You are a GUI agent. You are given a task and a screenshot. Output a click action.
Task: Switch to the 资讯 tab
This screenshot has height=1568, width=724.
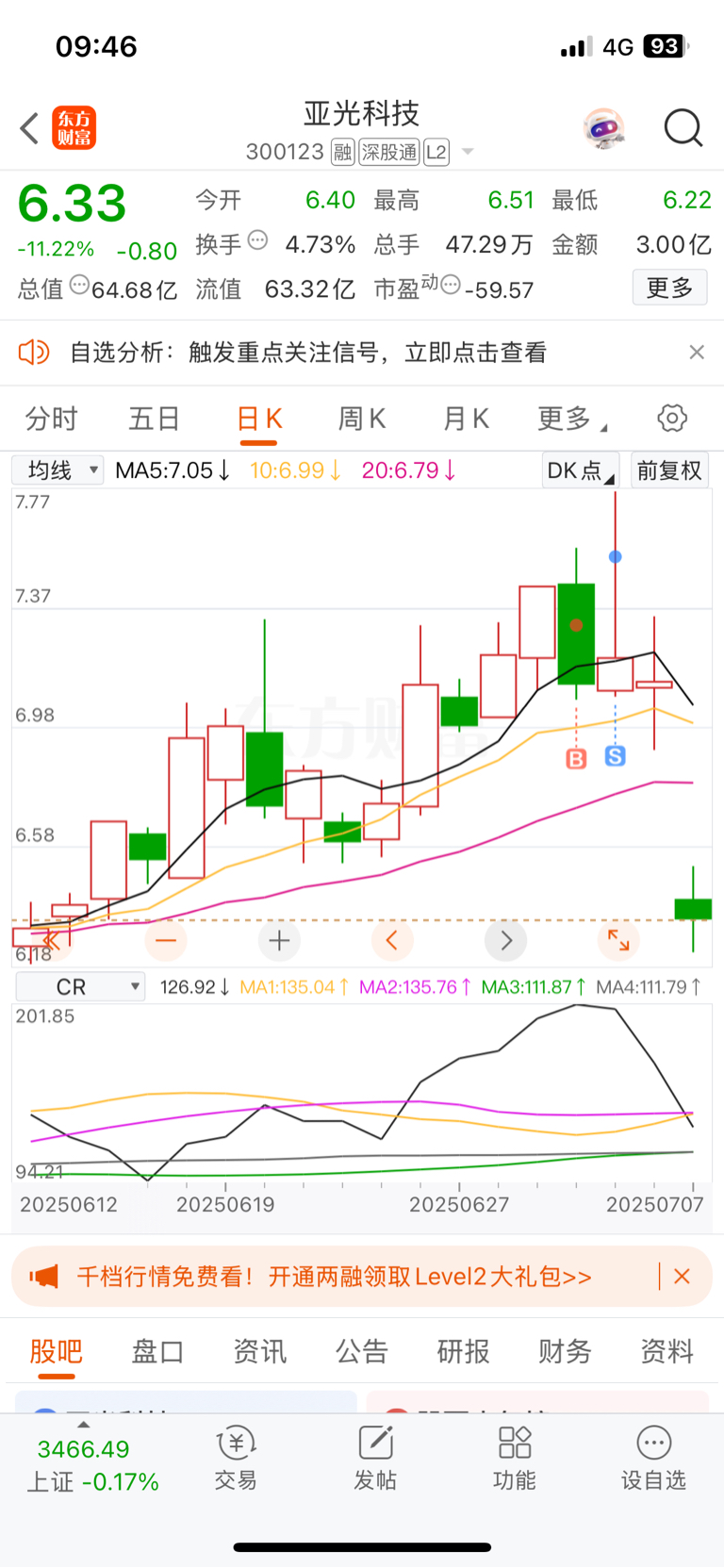point(259,1351)
